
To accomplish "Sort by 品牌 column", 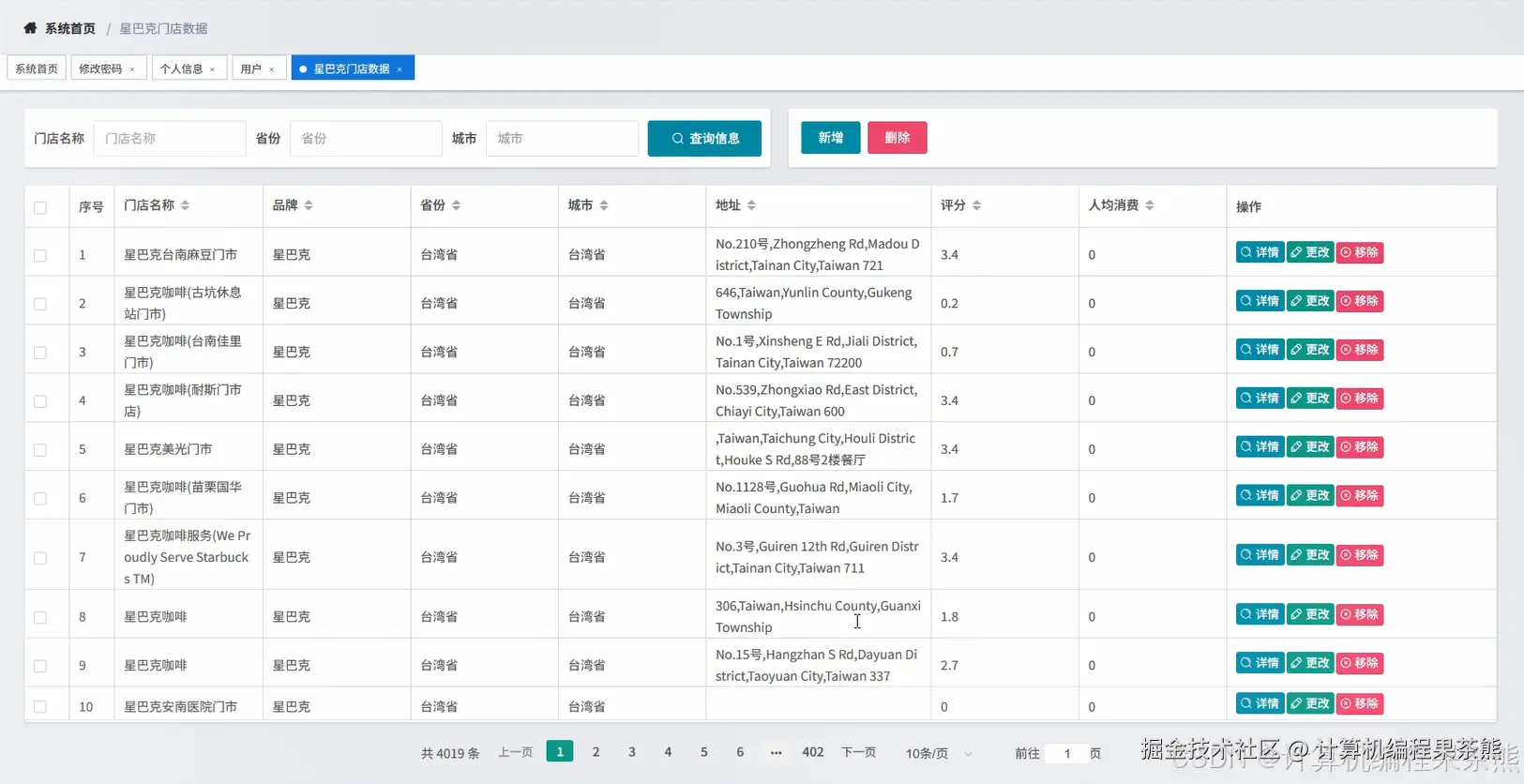I will [309, 205].
